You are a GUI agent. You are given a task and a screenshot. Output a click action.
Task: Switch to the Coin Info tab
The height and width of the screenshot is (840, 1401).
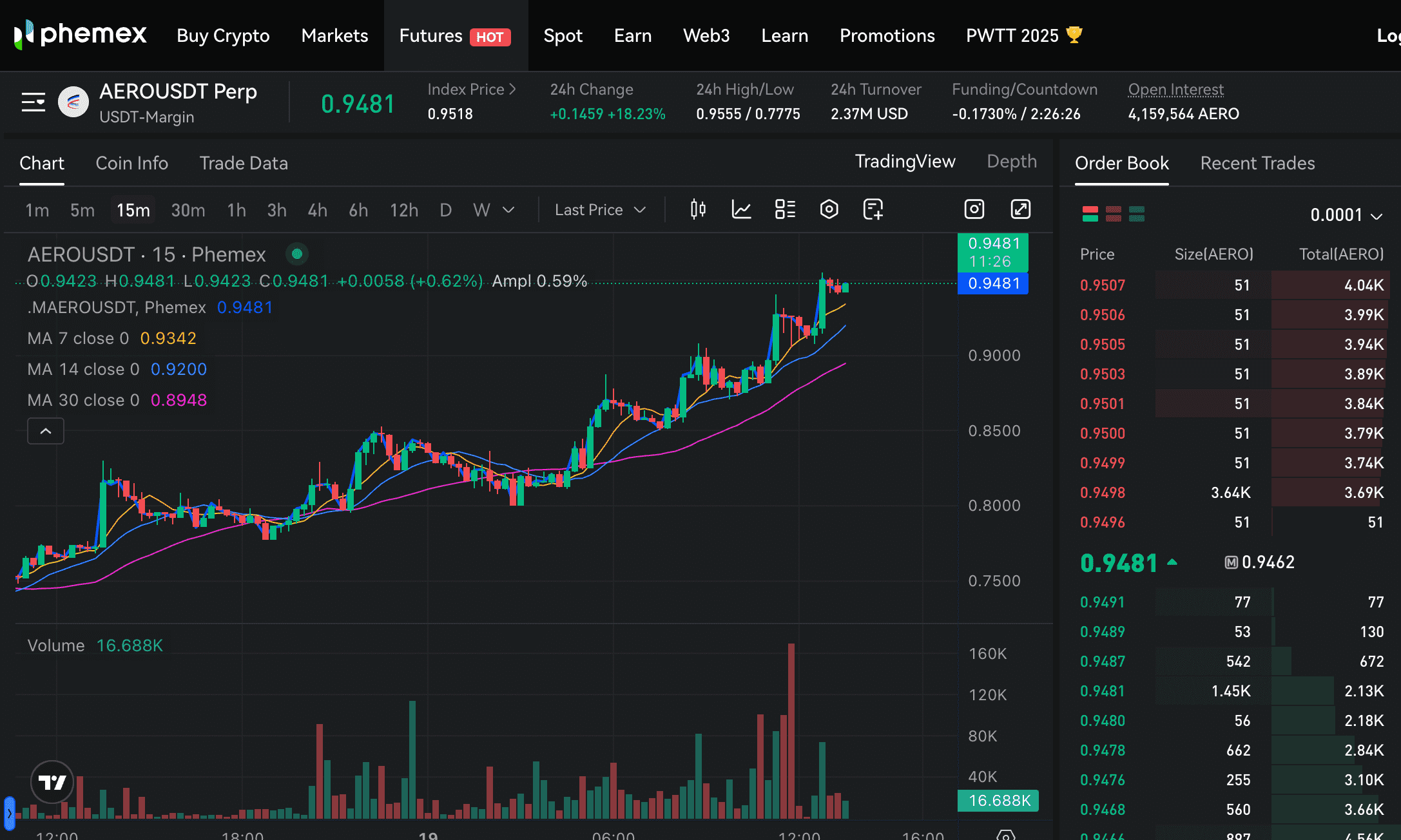[x=131, y=163]
